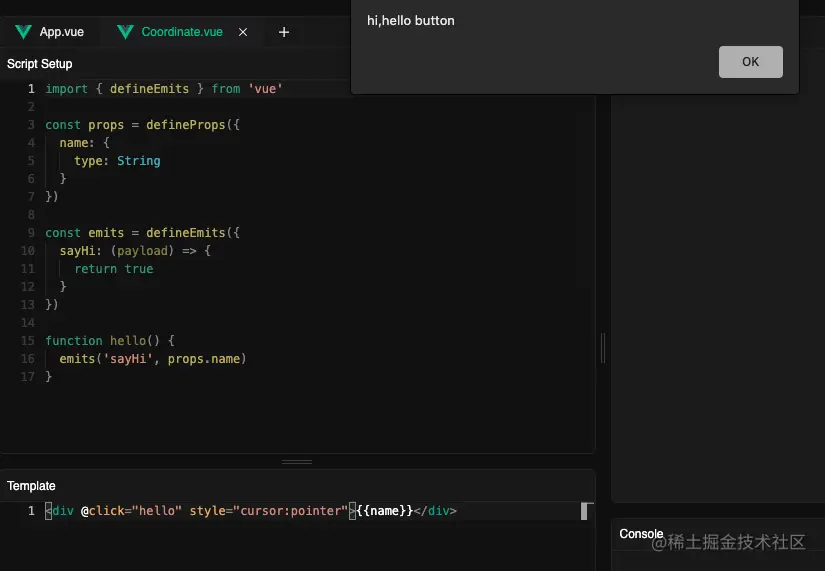Click 'defineEmits' on line 9

(185, 233)
